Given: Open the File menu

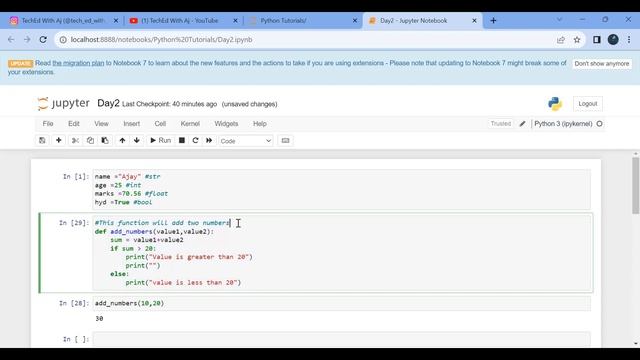Looking at the screenshot, I should (48, 124).
